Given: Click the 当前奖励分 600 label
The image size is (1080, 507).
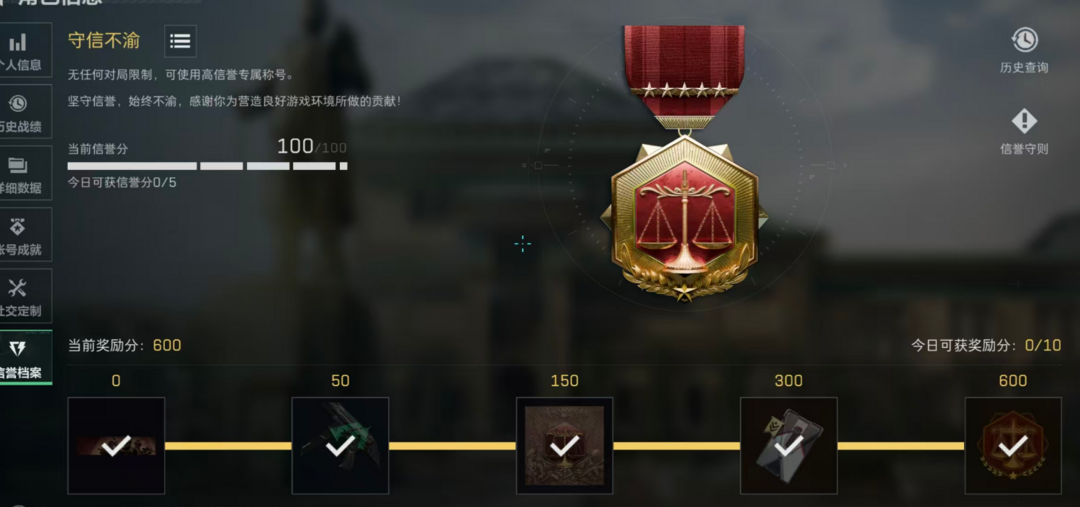Looking at the screenshot, I should [125, 345].
